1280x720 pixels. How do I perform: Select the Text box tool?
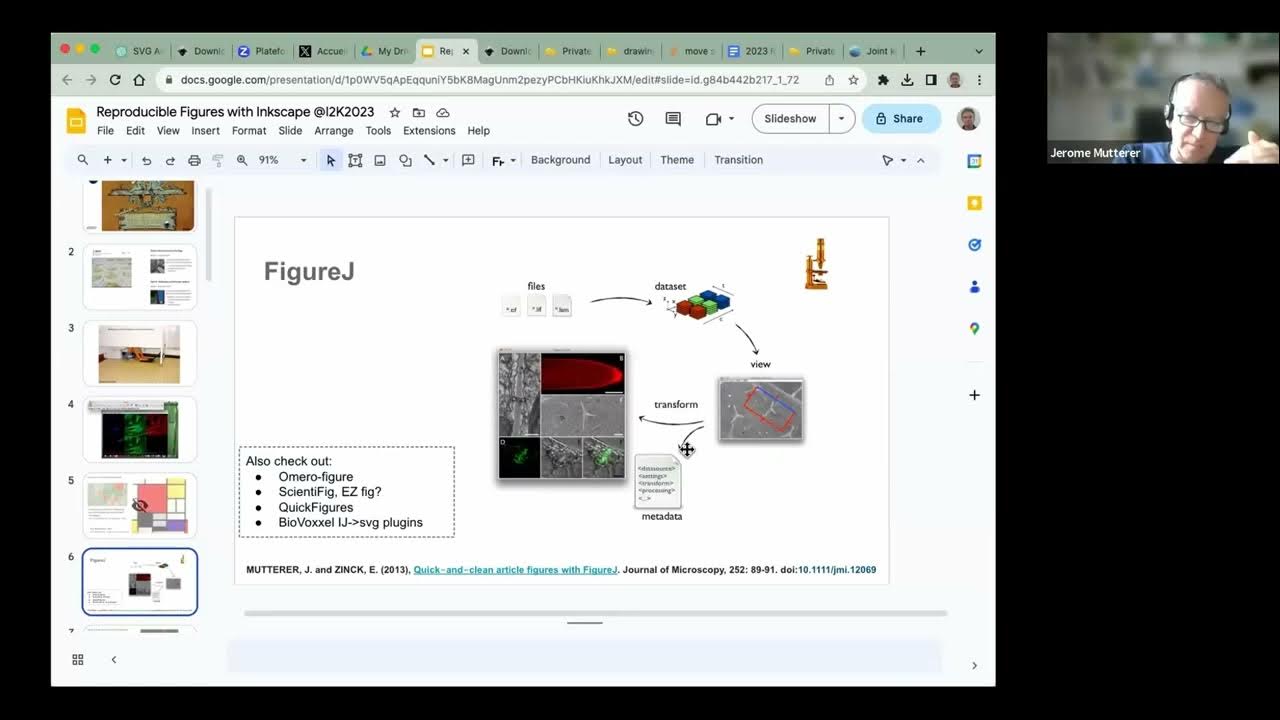click(x=355, y=160)
